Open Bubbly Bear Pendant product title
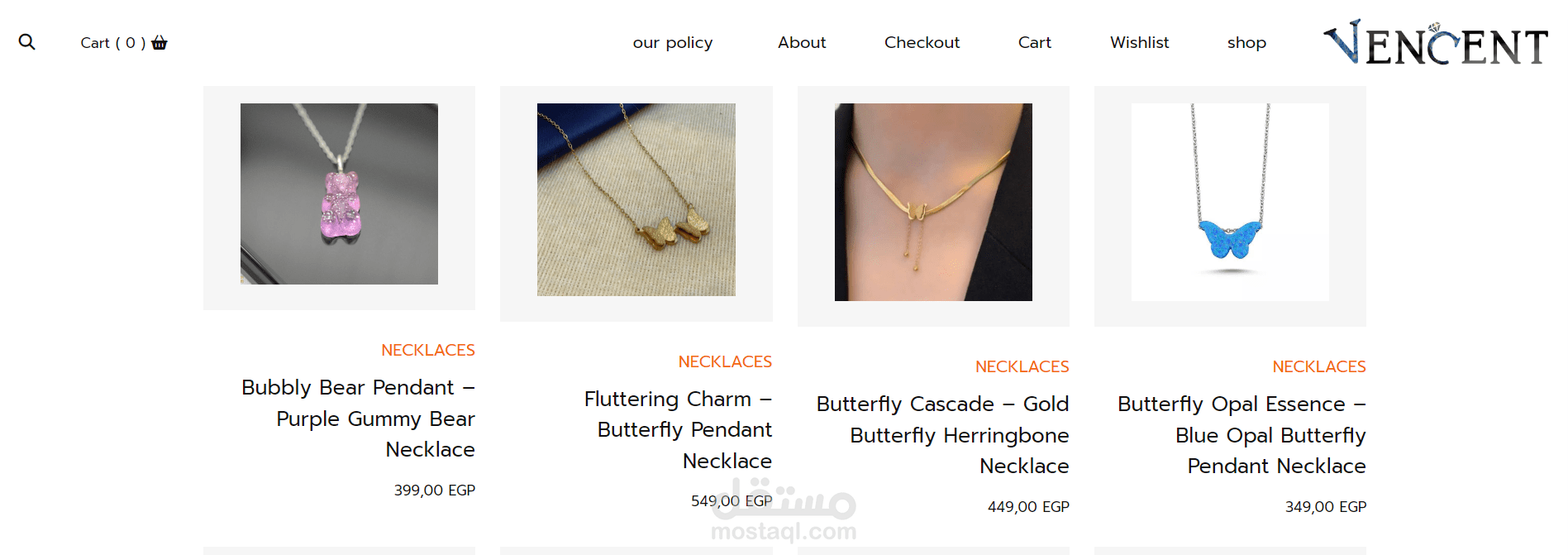The image size is (1568, 555). click(358, 419)
